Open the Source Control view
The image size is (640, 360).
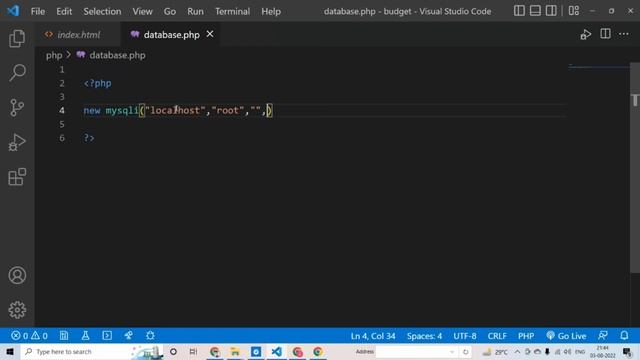click(x=17, y=108)
